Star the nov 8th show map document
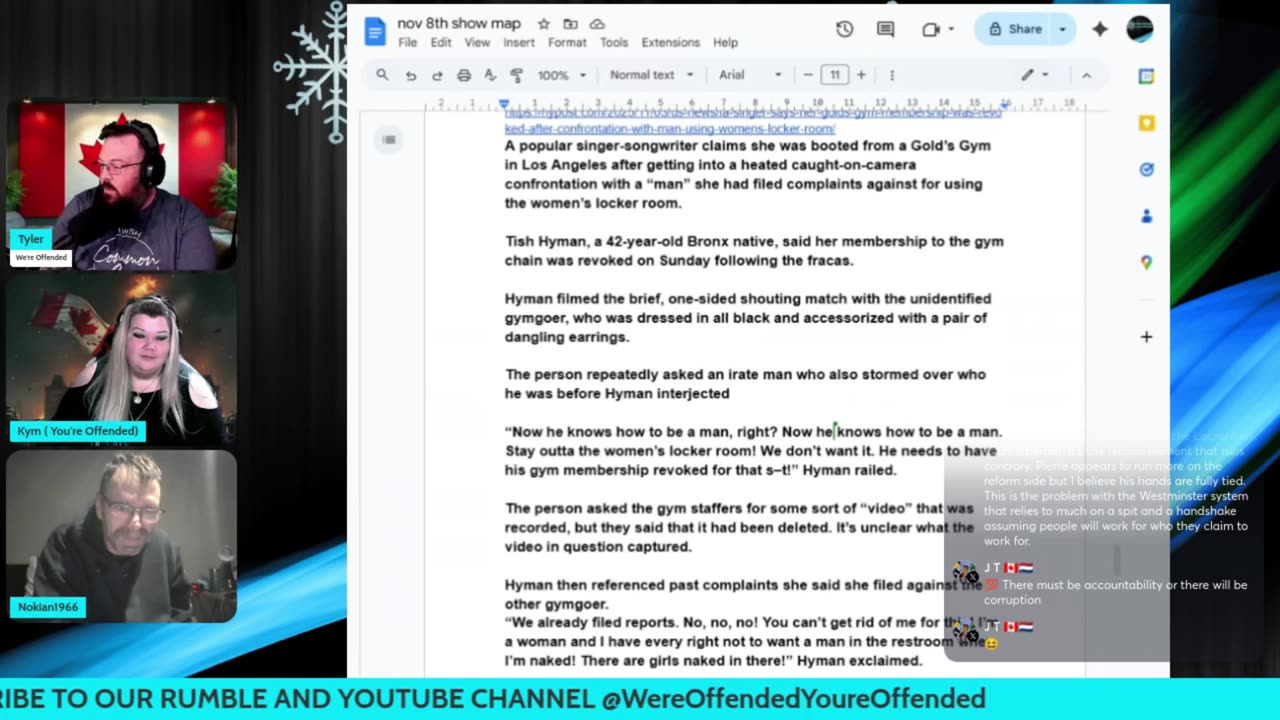The width and height of the screenshot is (1280, 720). pos(544,24)
